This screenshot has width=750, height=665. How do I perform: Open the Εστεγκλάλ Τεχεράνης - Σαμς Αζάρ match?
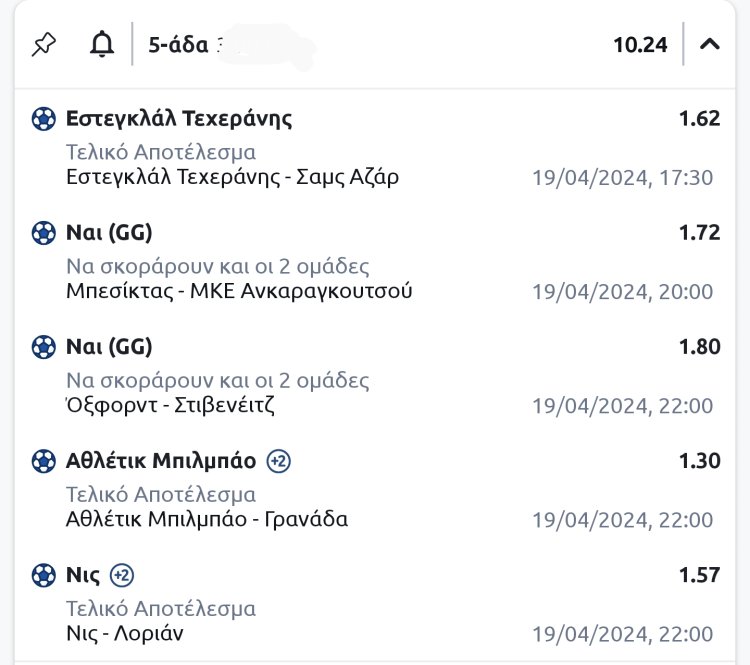pyautogui.click(x=232, y=178)
